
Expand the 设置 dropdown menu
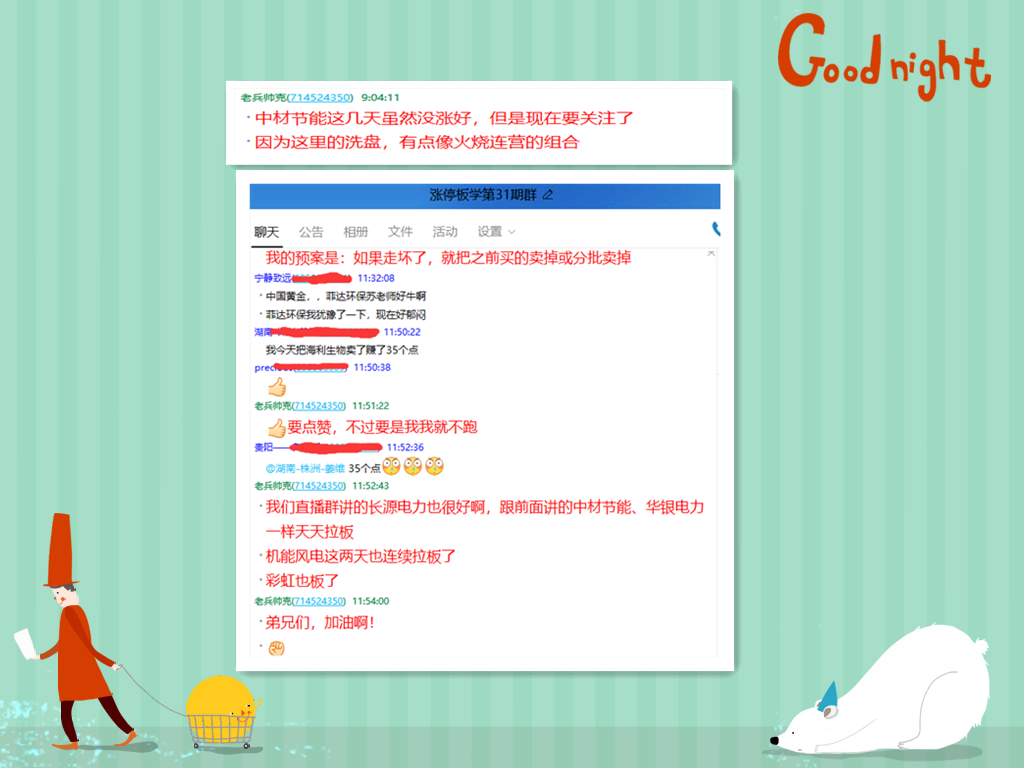point(496,232)
